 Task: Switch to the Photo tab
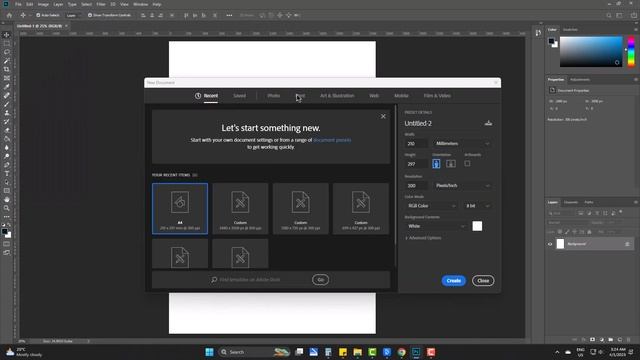[274, 96]
